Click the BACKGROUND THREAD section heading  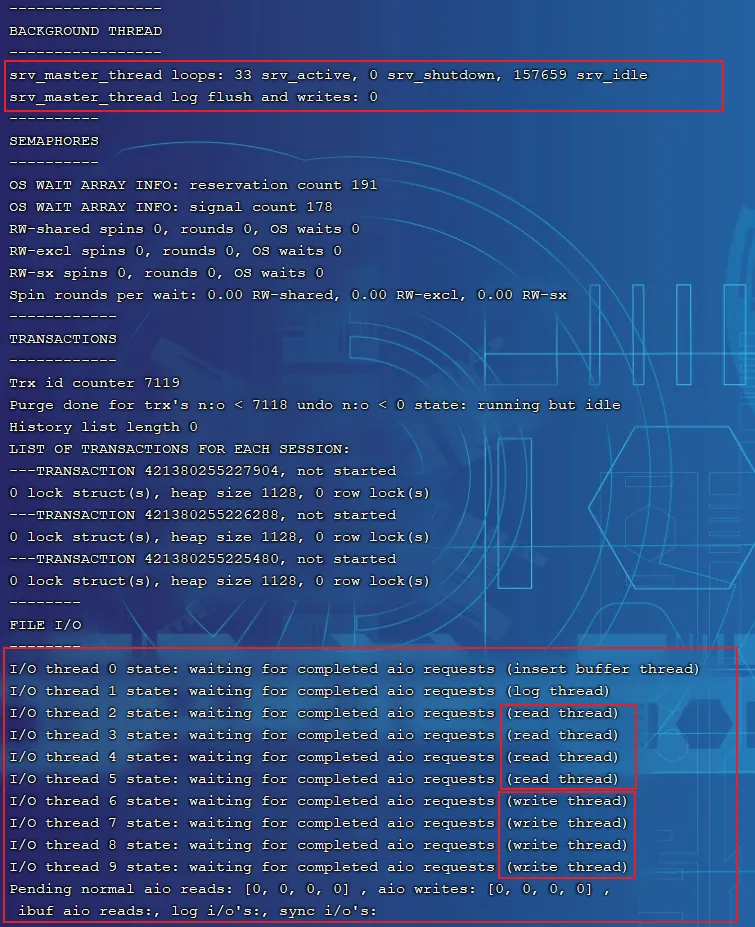click(85, 31)
